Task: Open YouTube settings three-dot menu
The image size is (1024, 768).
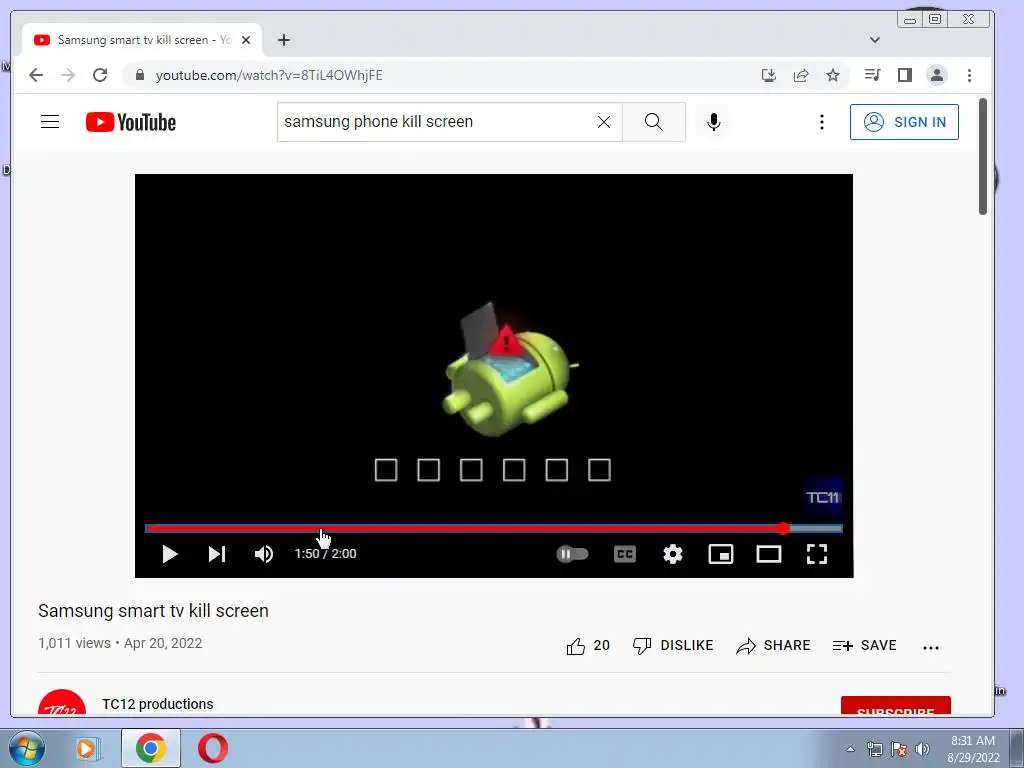Action: pyautogui.click(x=822, y=122)
